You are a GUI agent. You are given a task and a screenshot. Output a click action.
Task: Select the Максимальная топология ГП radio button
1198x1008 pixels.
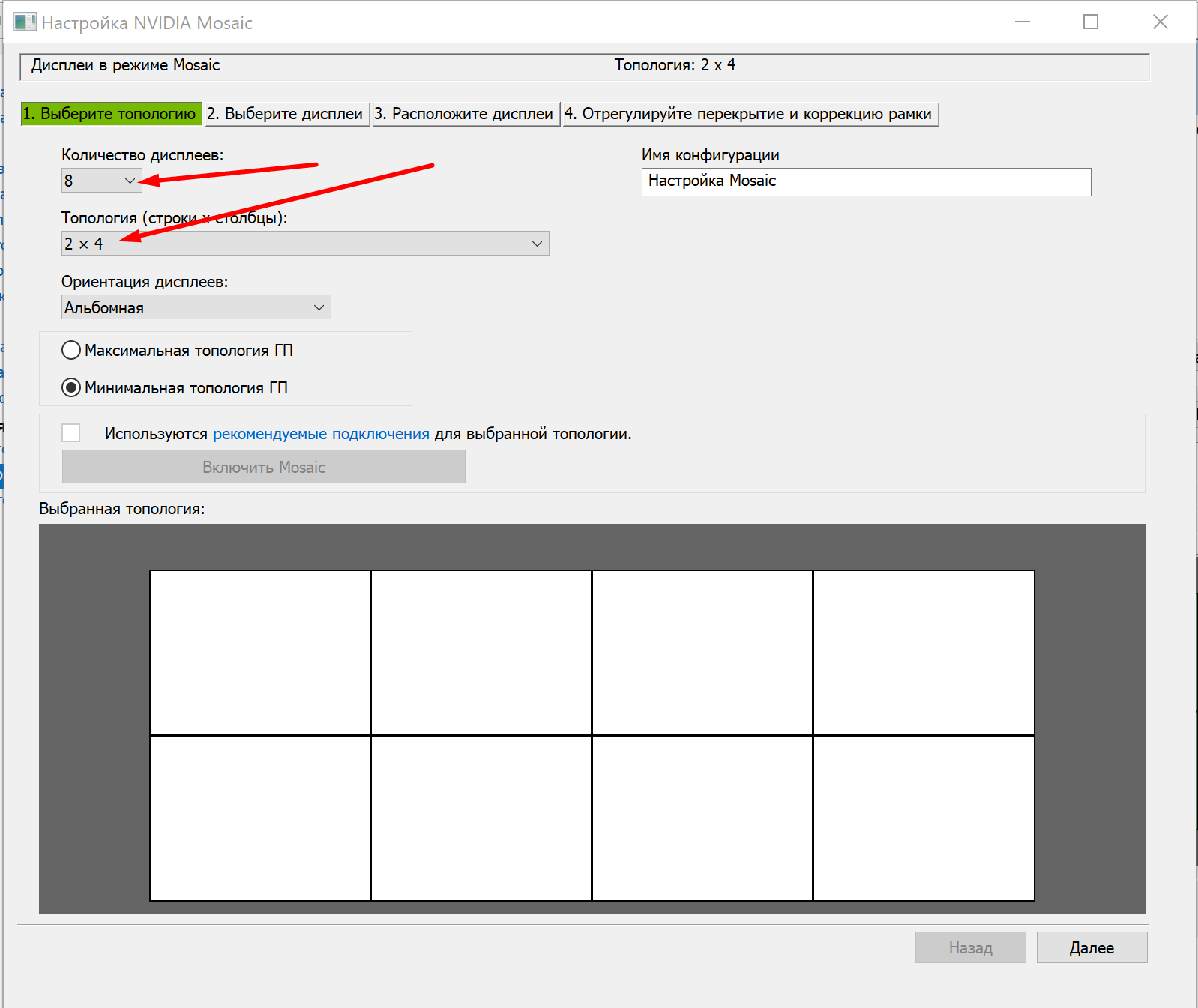pyautogui.click(x=71, y=350)
